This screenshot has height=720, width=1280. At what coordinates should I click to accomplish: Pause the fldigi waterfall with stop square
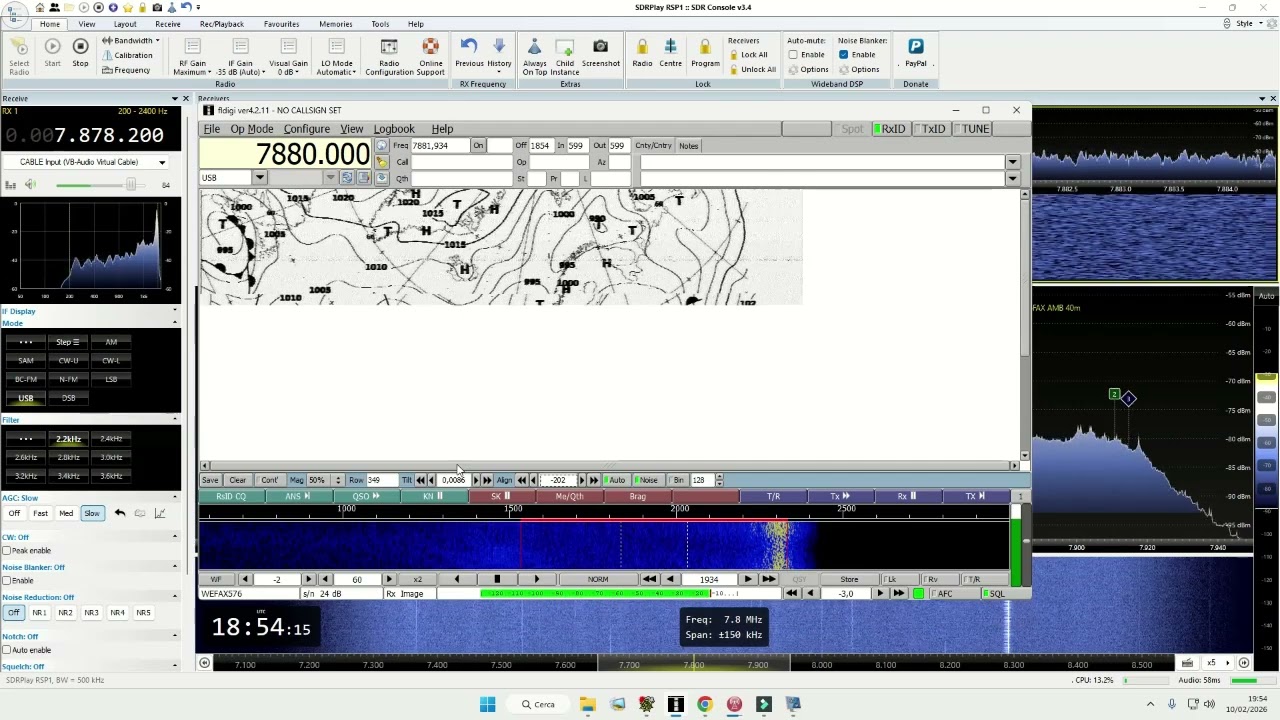tap(497, 579)
